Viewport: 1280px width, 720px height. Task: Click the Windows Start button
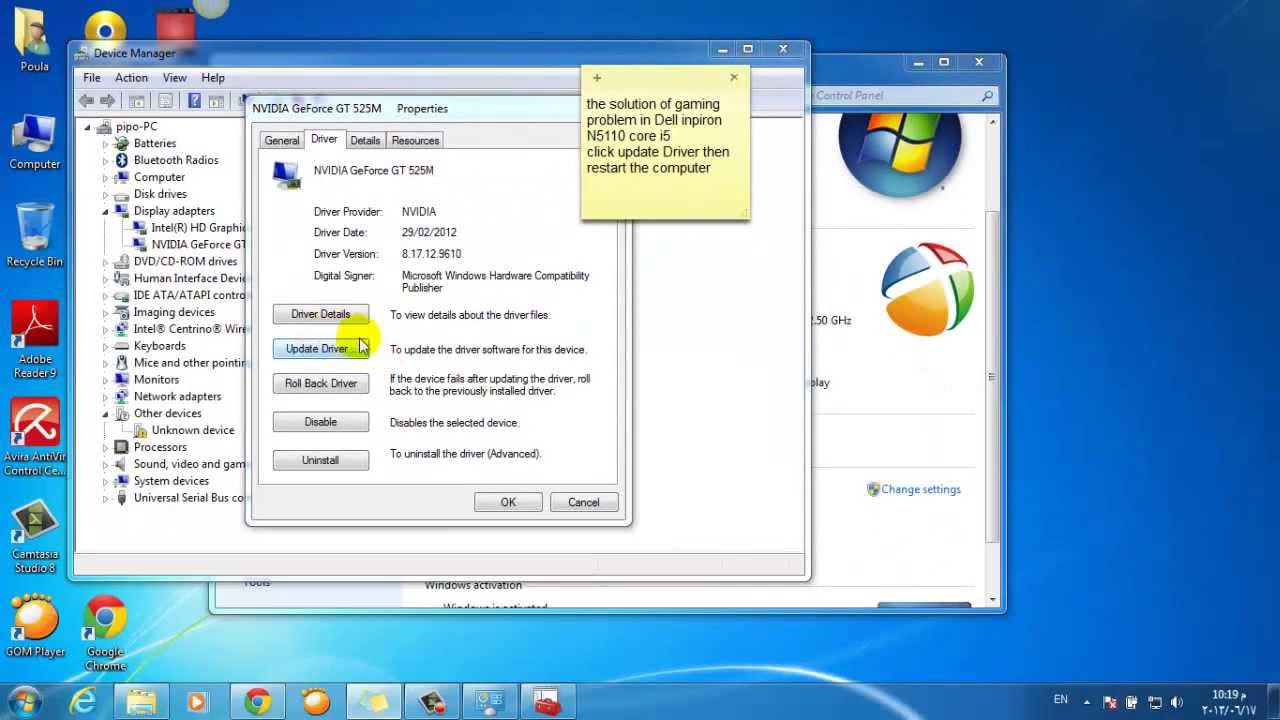click(24, 701)
